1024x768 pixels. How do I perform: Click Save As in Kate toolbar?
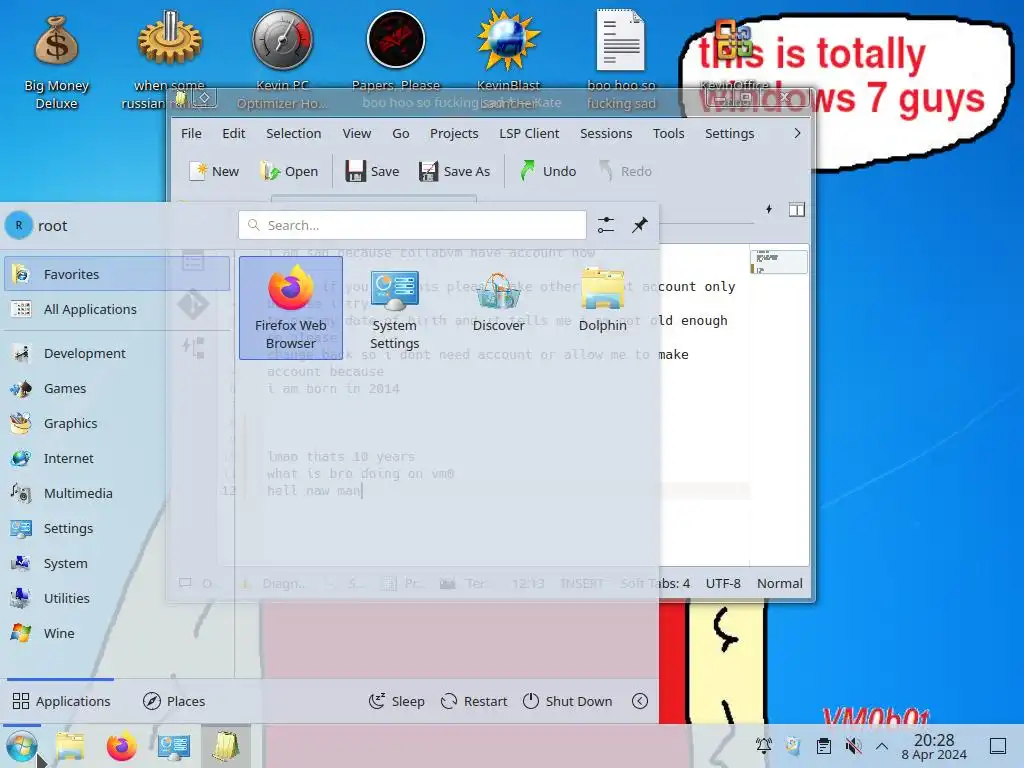pyautogui.click(x=455, y=171)
